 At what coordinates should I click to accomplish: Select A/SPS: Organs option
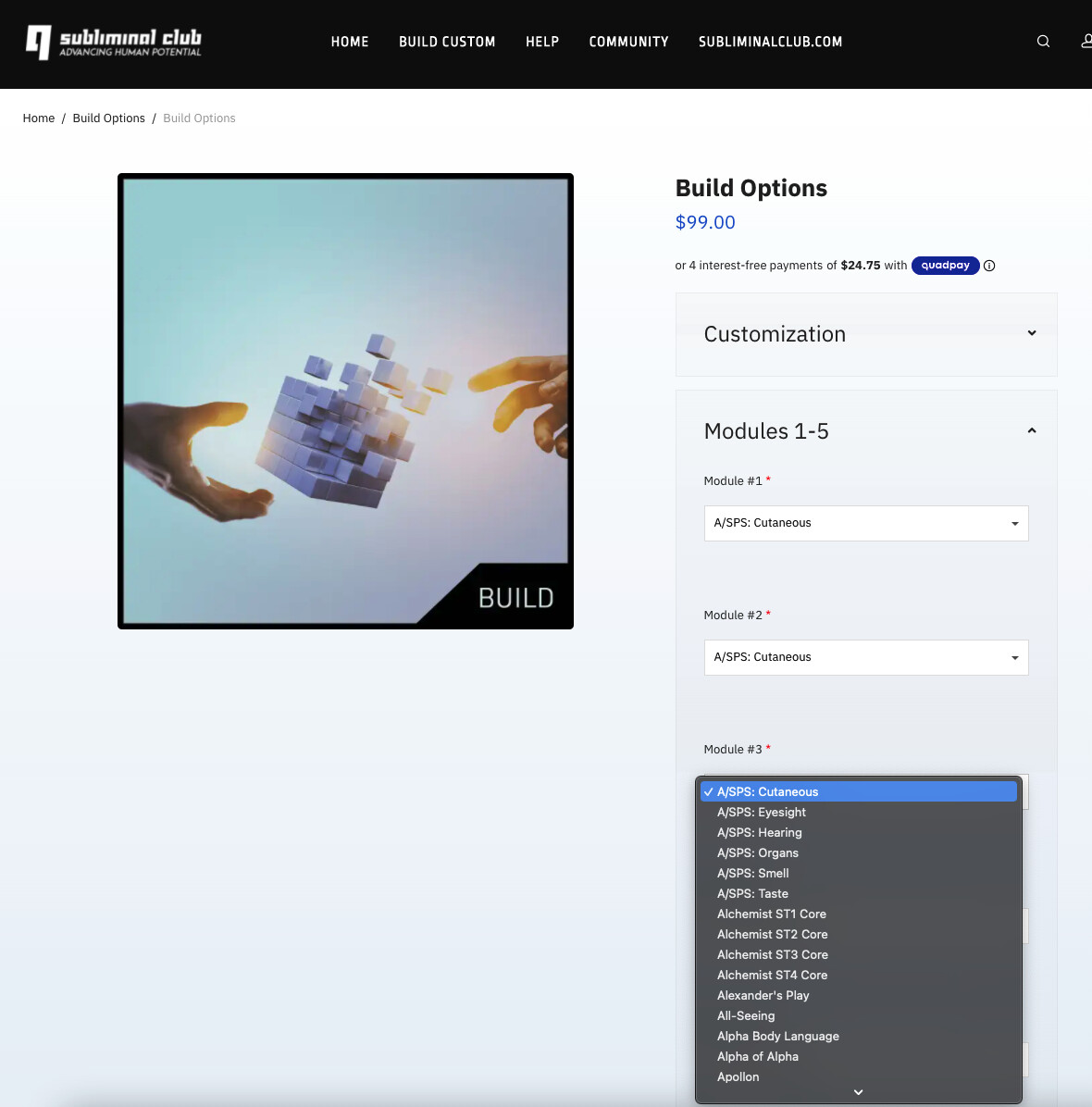tap(859, 853)
